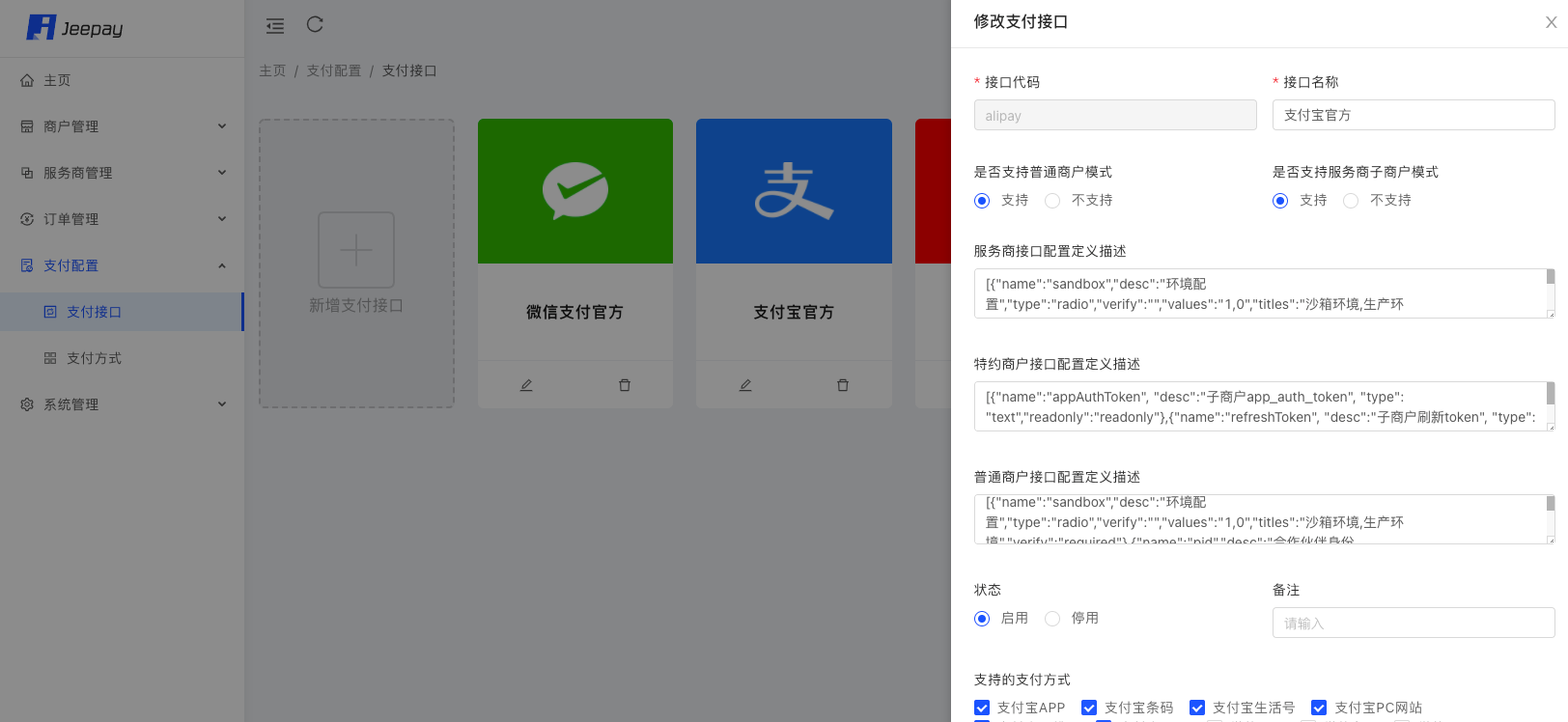Set 状态 to 停用
Viewport: 1568px width, 722px height.
(x=1052, y=619)
